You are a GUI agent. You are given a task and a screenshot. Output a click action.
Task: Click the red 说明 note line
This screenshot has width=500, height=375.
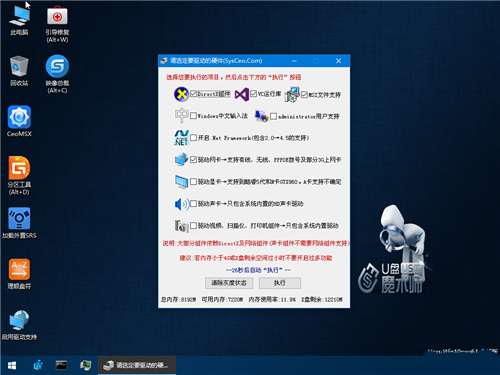pos(256,243)
